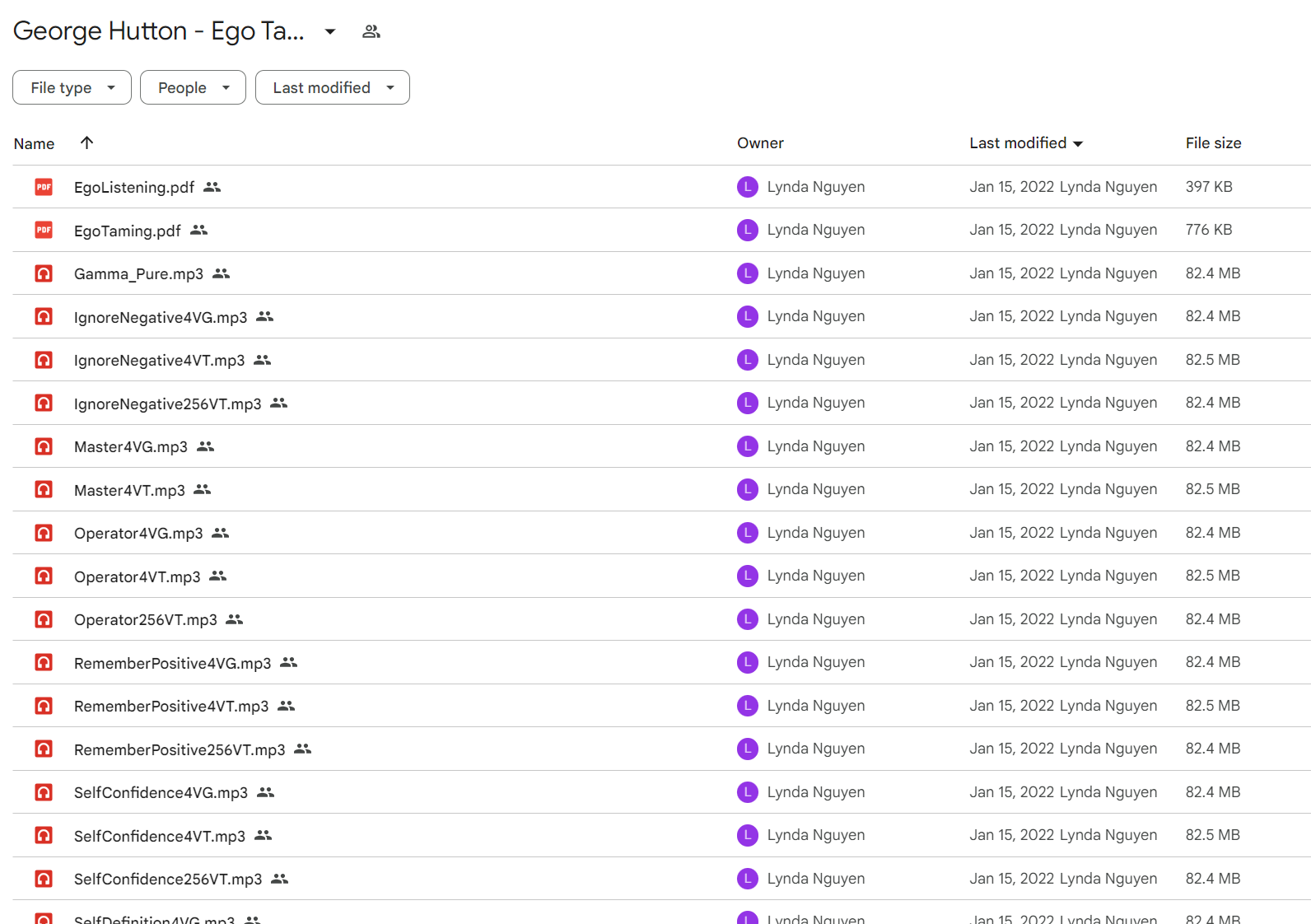Click the audio icon for Master4VG.mp3

tap(44, 446)
